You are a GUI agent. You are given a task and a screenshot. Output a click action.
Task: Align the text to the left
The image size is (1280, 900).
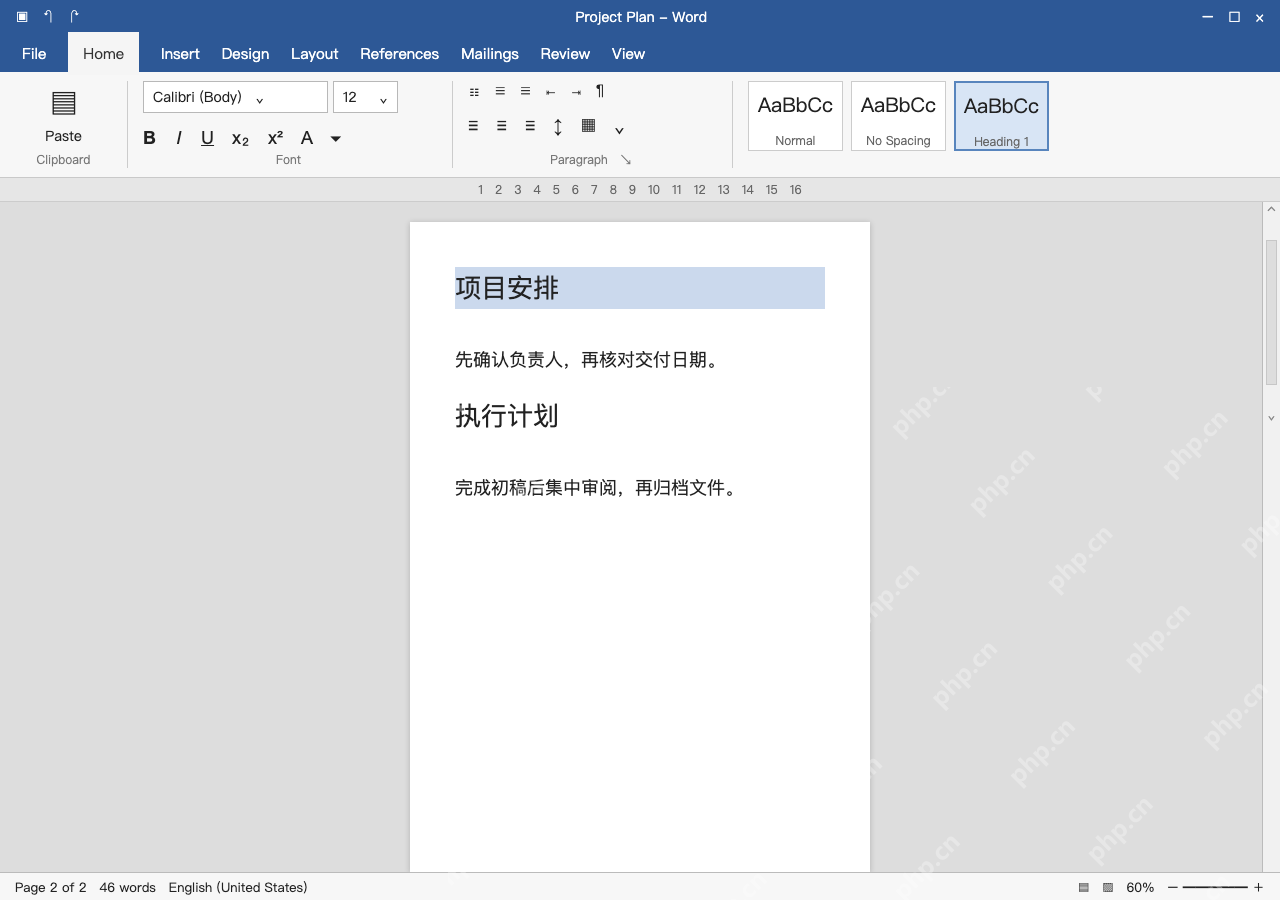pyautogui.click(x=473, y=126)
